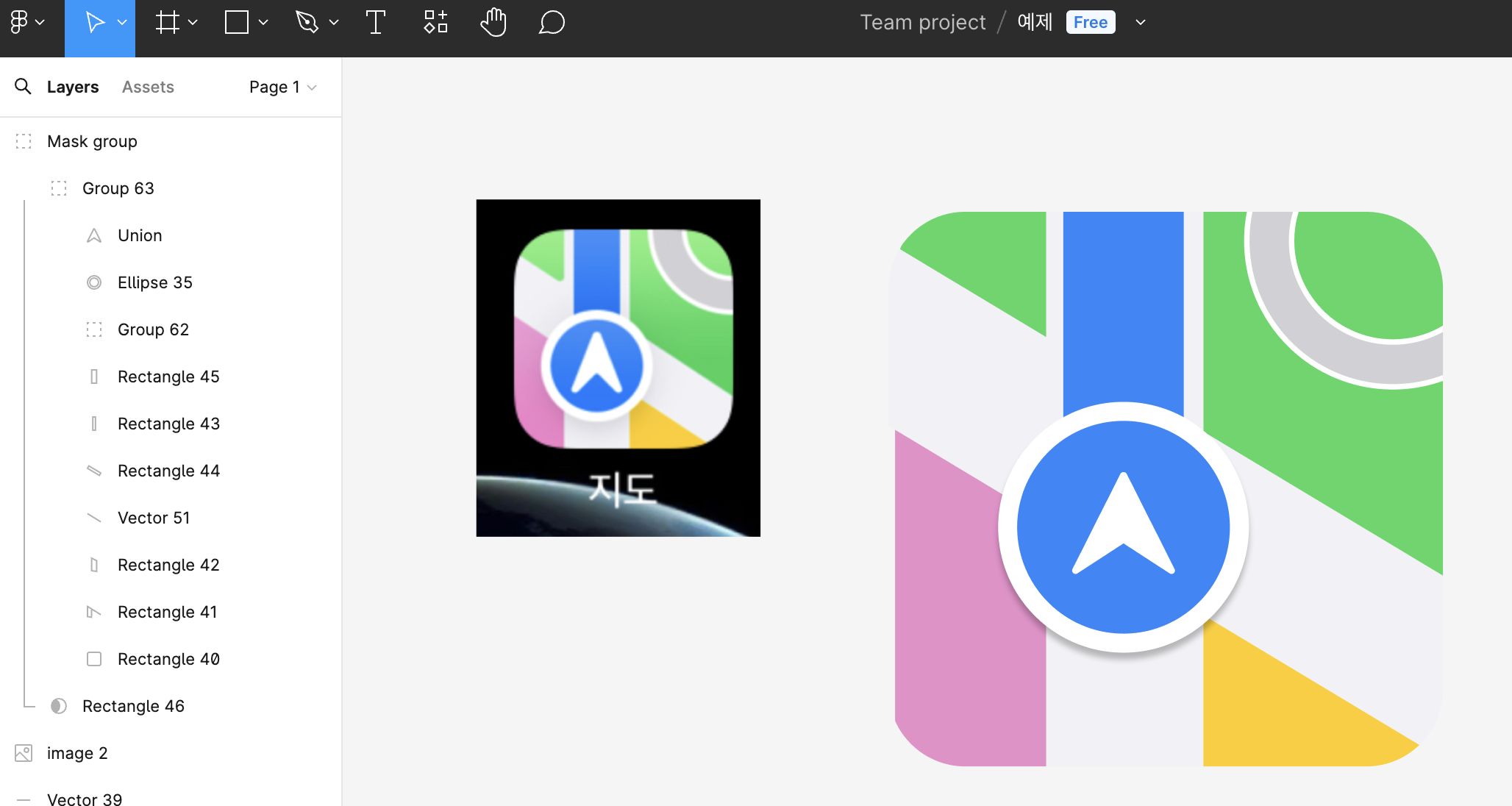Switch to the Assets tab
Image resolution: width=1512 pixels, height=806 pixels.
pyautogui.click(x=148, y=87)
